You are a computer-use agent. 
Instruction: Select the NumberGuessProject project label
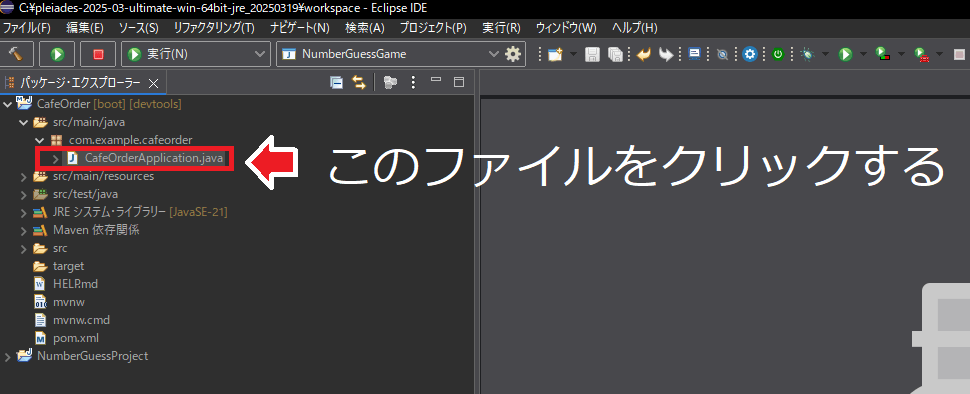(92, 356)
